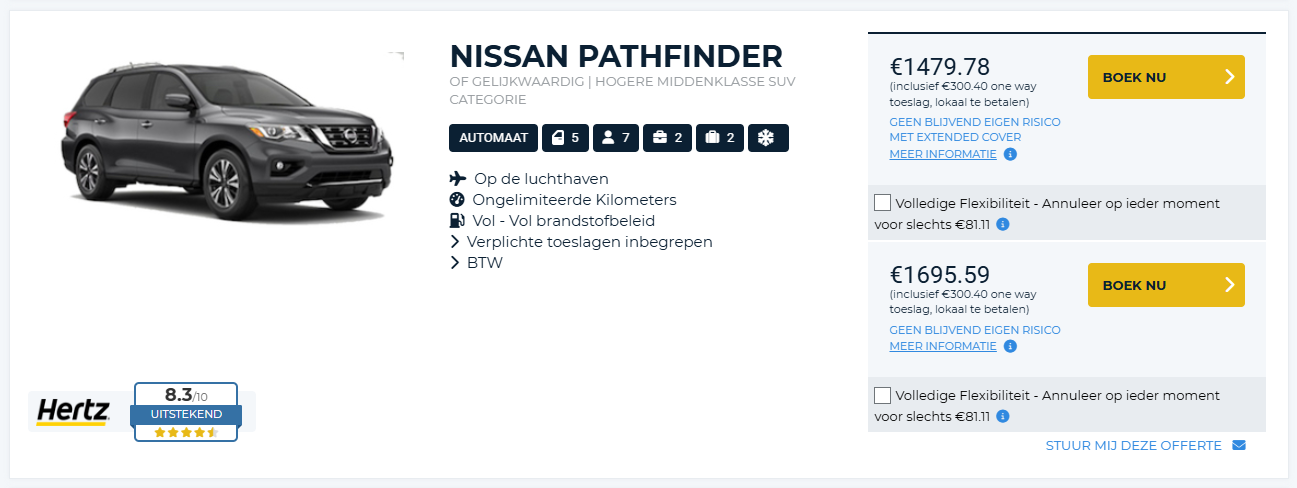Click the fuel pump icon
This screenshot has height=488, width=1297.
pos(457,221)
